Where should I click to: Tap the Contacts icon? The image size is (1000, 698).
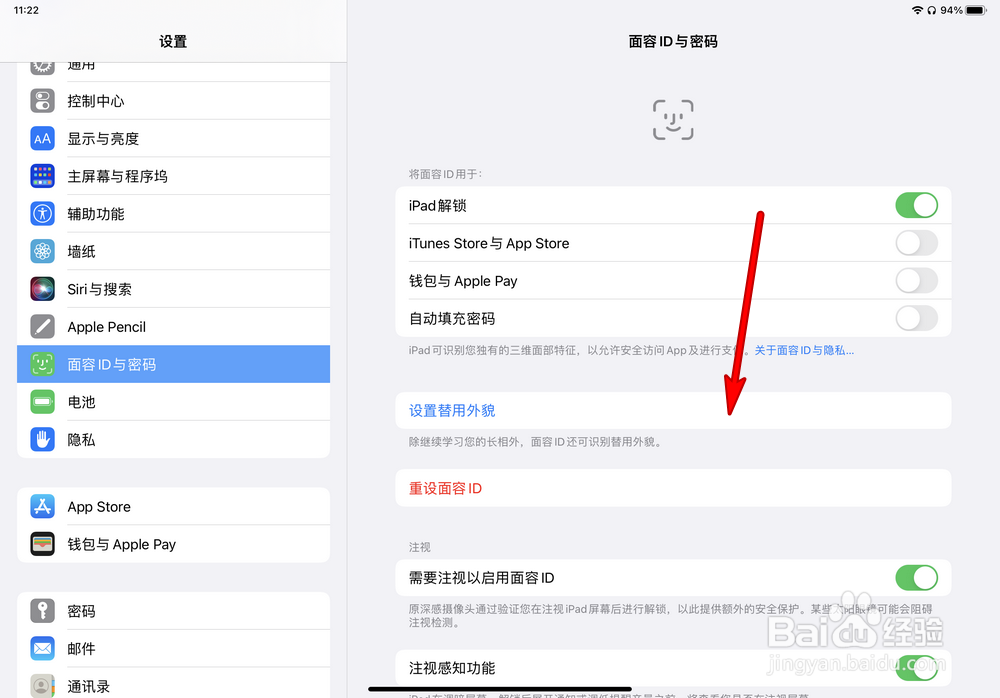tap(43, 686)
